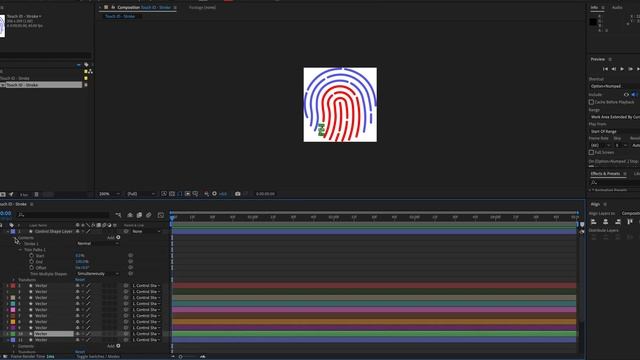Open Play From dropdown Start Of Range
The height and width of the screenshot is (360, 640).
coord(614,131)
